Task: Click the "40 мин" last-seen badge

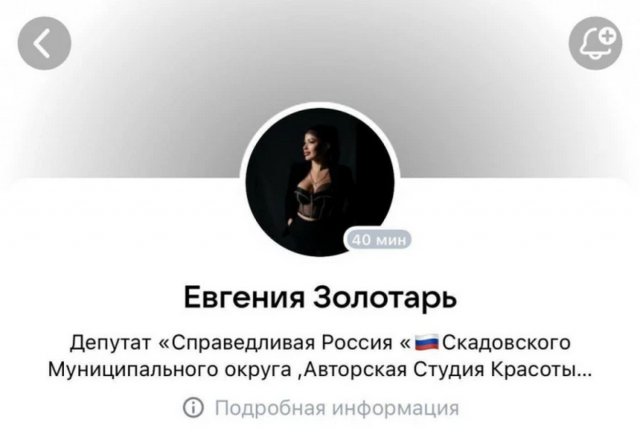Action: coord(378,239)
